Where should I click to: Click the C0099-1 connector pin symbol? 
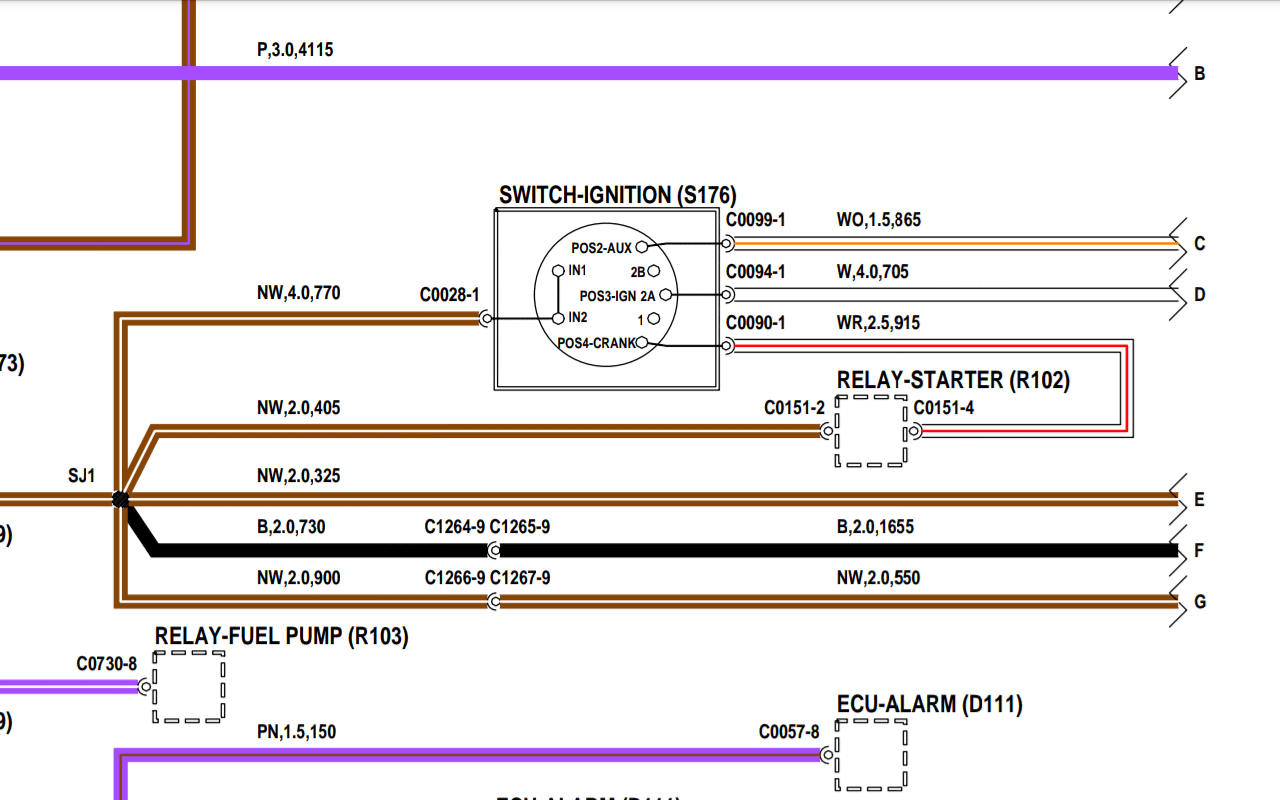(x=727, y=243)
